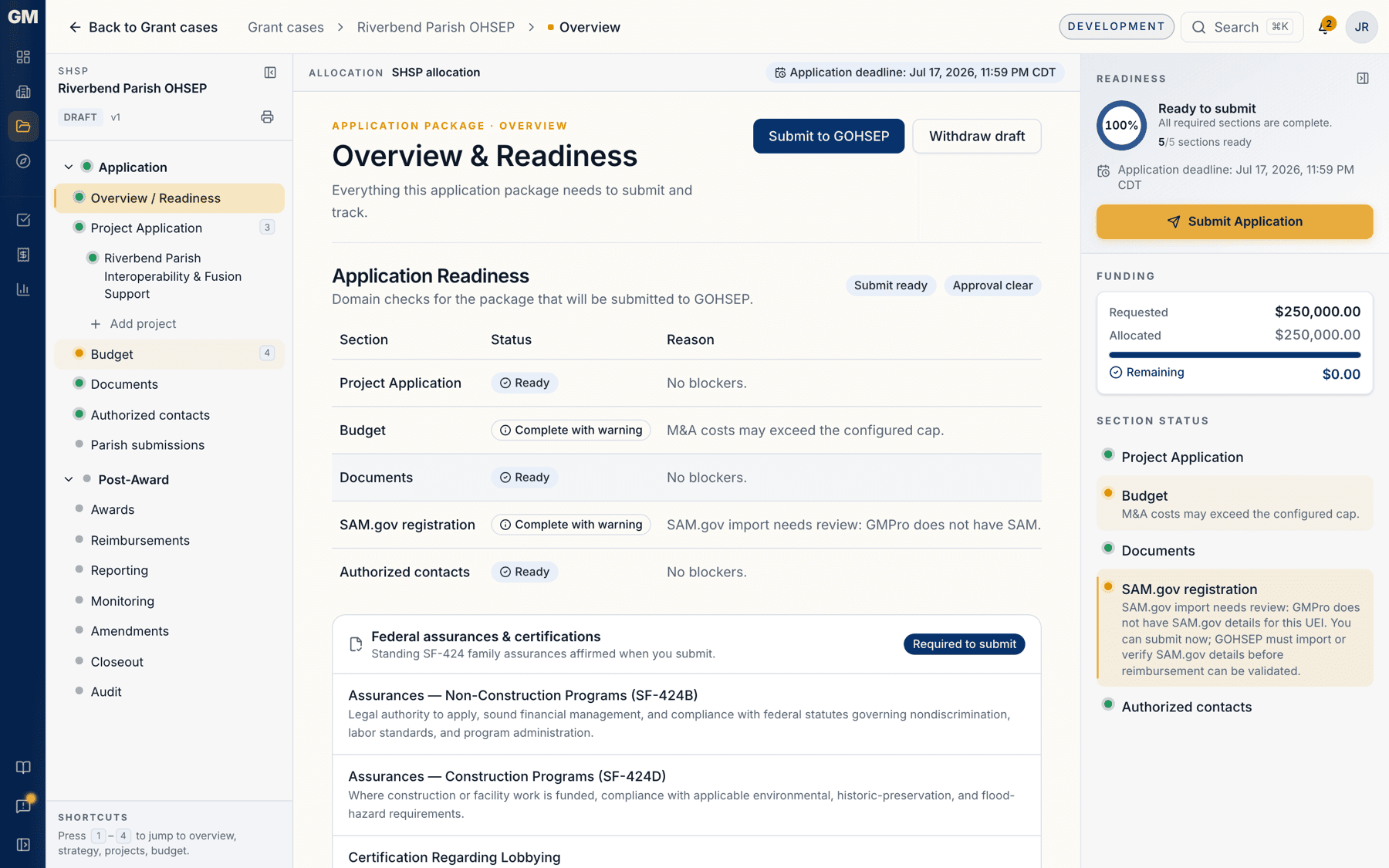Image resolution: width=1389 pixels, height=868 pixels.
Task: Open Project Application in sidebar
Action: point(170,228)
